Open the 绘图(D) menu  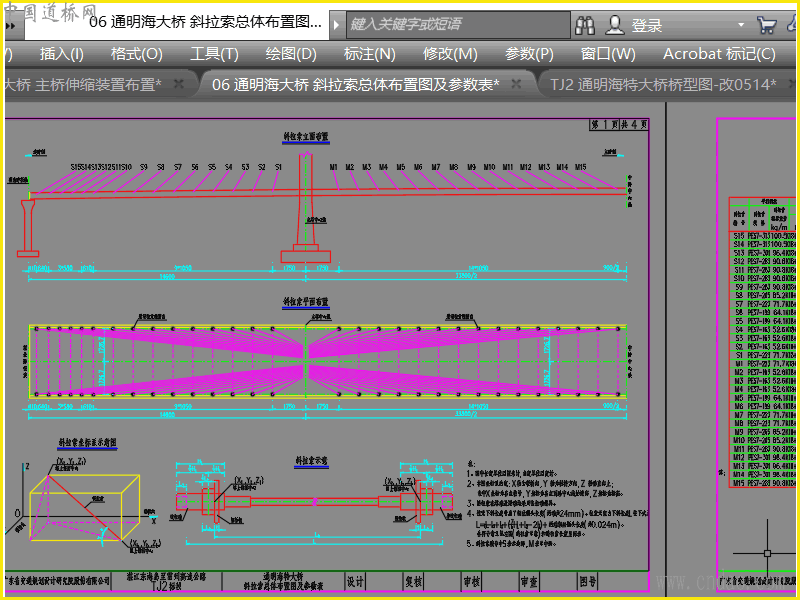(291, 54)
